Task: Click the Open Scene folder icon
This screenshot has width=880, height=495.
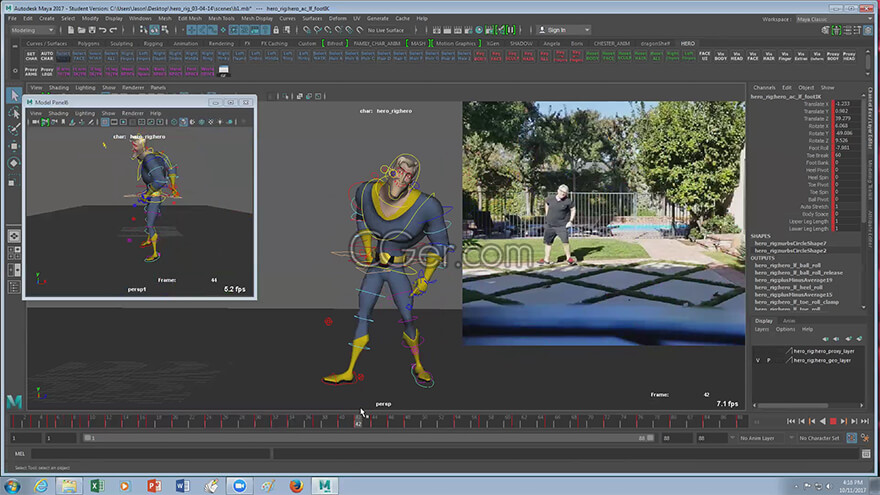Action: [x=81, y=30]
